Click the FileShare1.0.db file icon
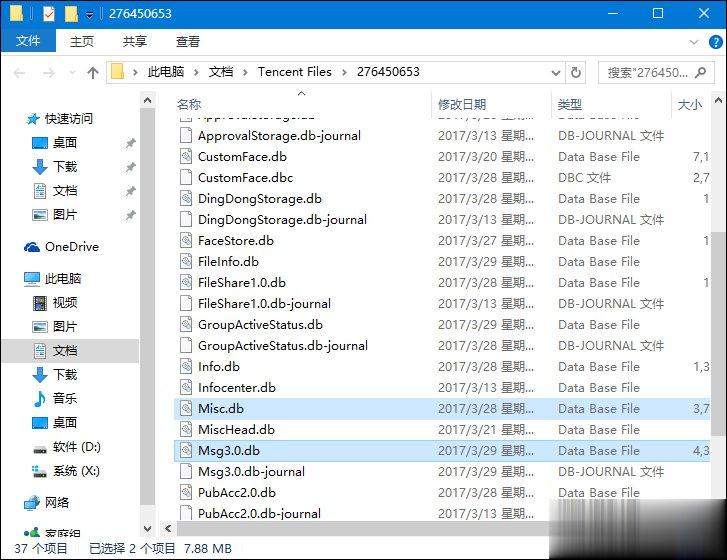Image resolution: width=727 pixels, height=560 pixels. [186, 282]
